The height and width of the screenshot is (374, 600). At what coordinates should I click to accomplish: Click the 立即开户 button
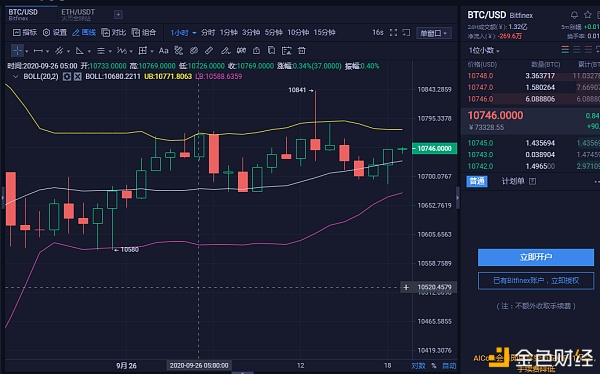(x=536, y=257)
